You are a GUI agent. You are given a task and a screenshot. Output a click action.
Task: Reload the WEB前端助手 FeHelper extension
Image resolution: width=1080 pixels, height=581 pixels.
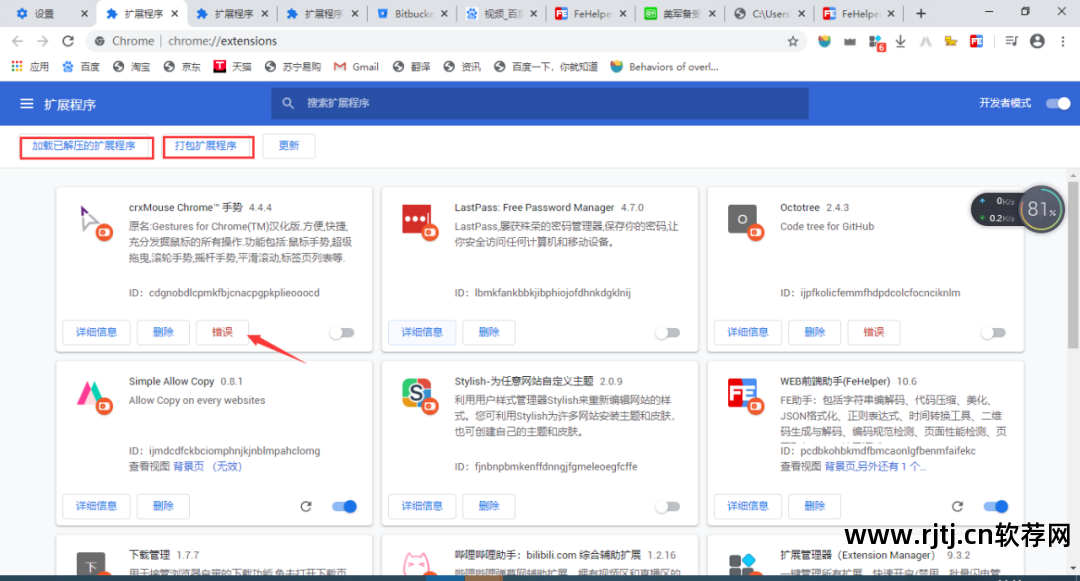[x=957, y=507]
